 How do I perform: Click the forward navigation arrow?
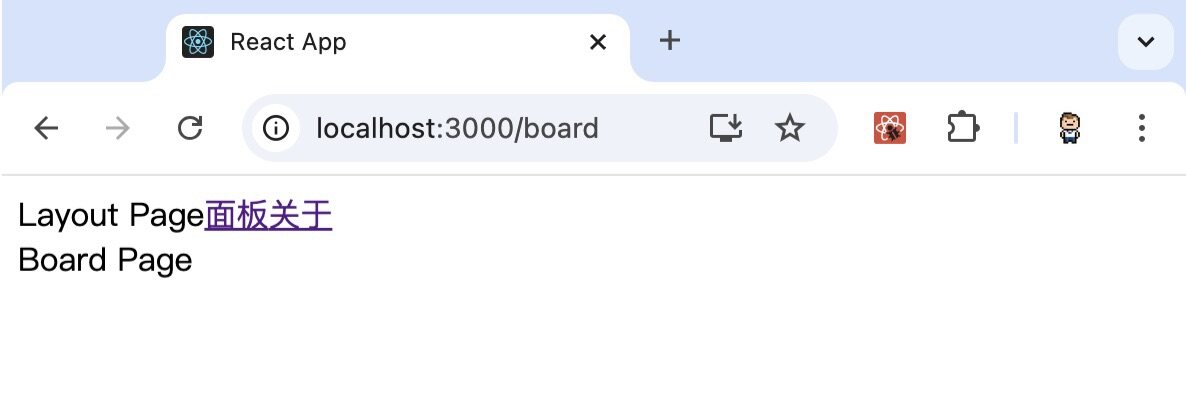pyautogui.click(x=118, y=128)
